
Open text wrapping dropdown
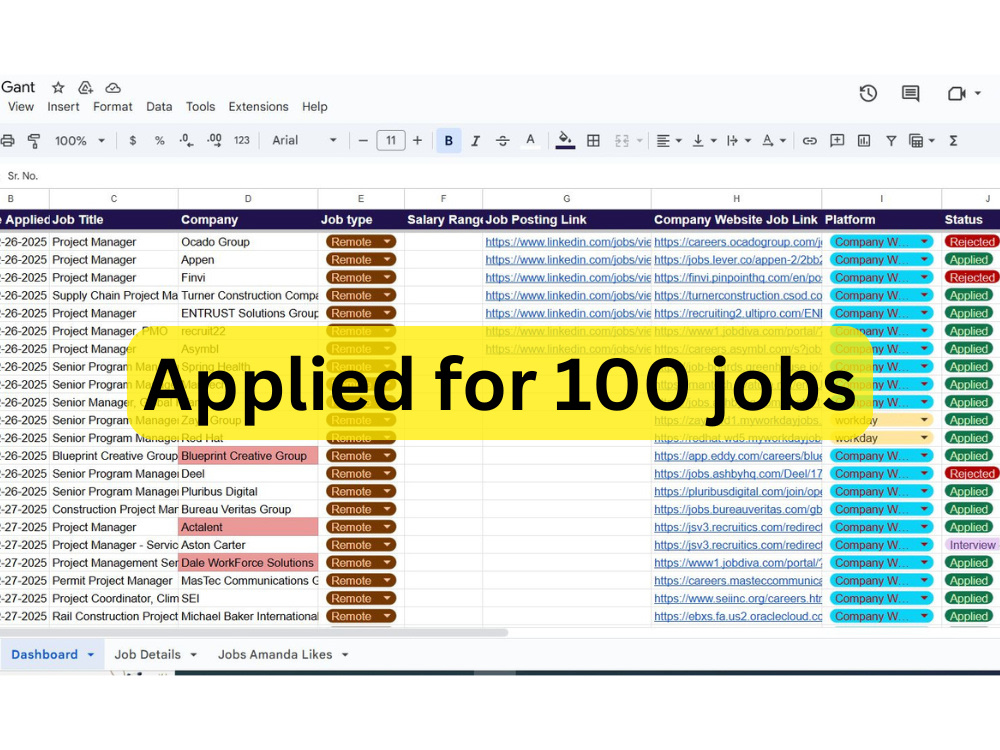click(739, 141)
